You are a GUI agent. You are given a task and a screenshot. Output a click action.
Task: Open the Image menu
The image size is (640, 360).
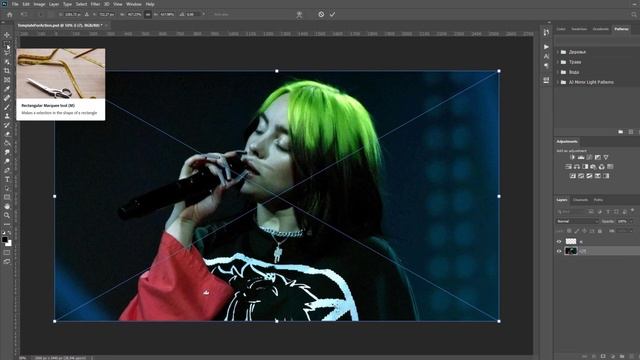[x=39, y=4]
